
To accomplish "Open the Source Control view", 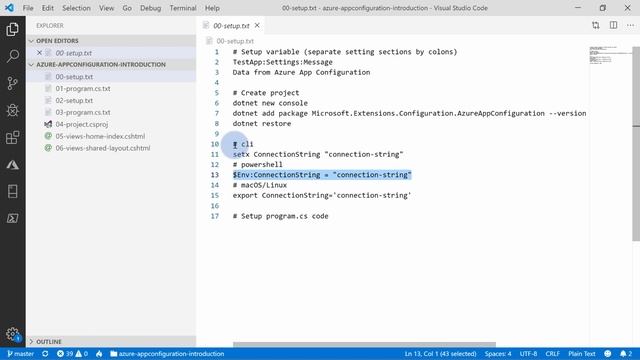I will [x=12, y=83].
